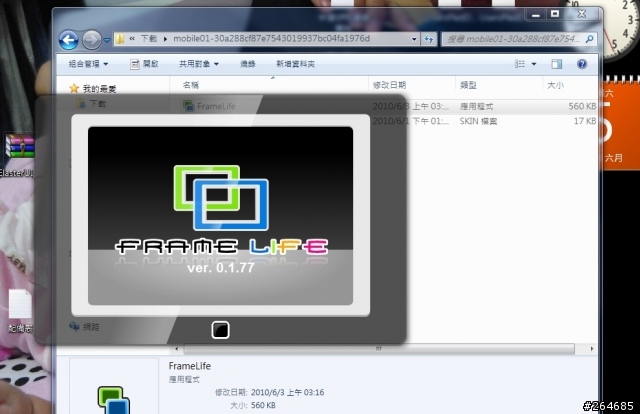Click the FrameLife splash logo image
This screenshot has height=414, width=640.
[x=221, y=198]
